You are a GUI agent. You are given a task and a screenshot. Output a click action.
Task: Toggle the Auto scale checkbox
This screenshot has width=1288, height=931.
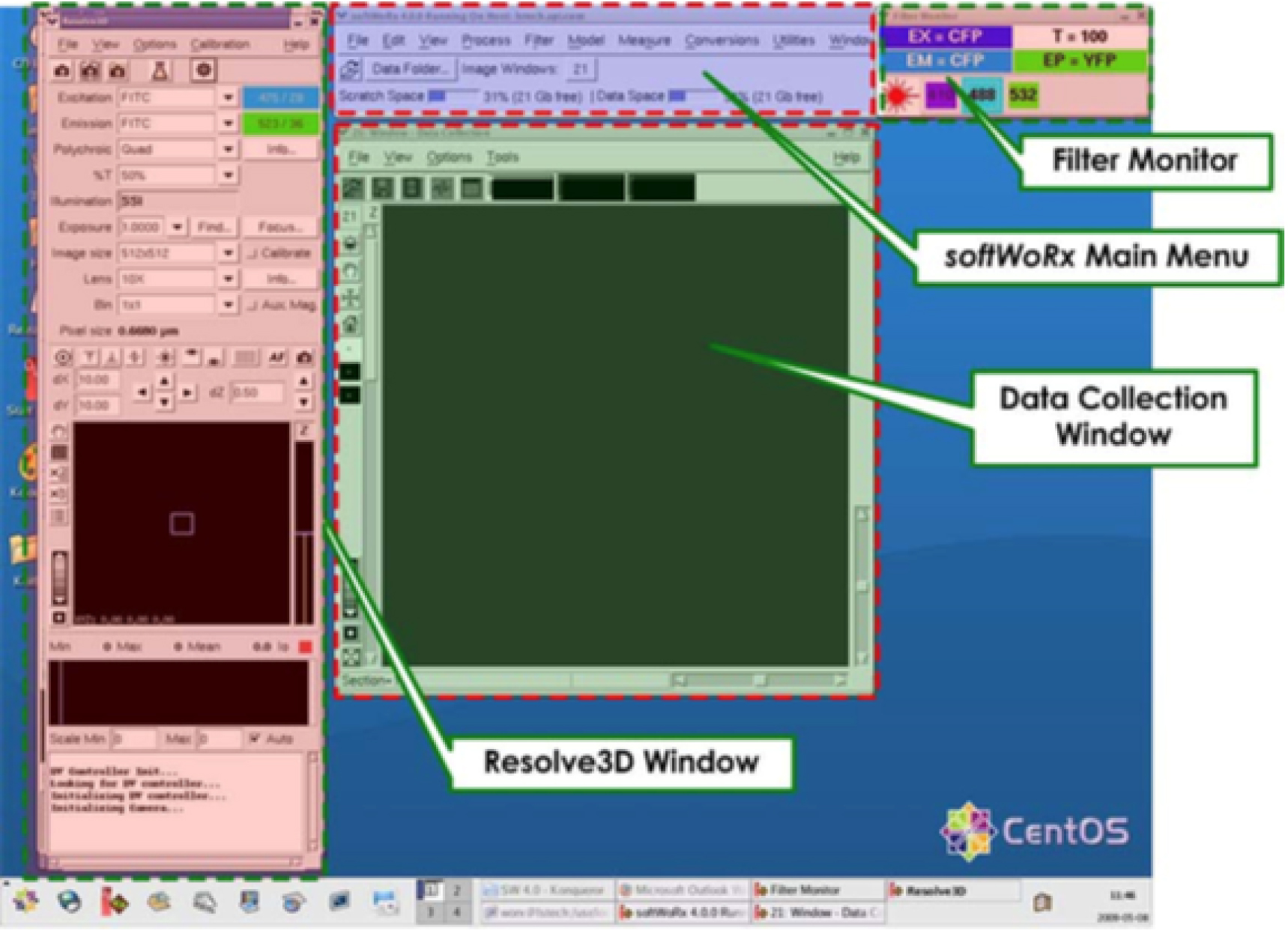(255, 739)
